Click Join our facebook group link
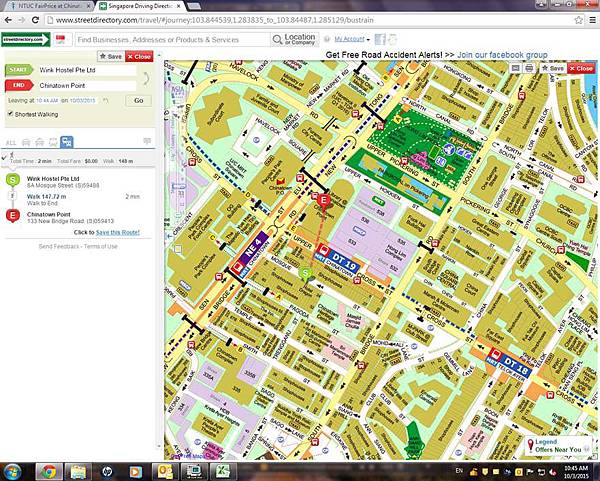The image size is (600, 481). [502, 55]
